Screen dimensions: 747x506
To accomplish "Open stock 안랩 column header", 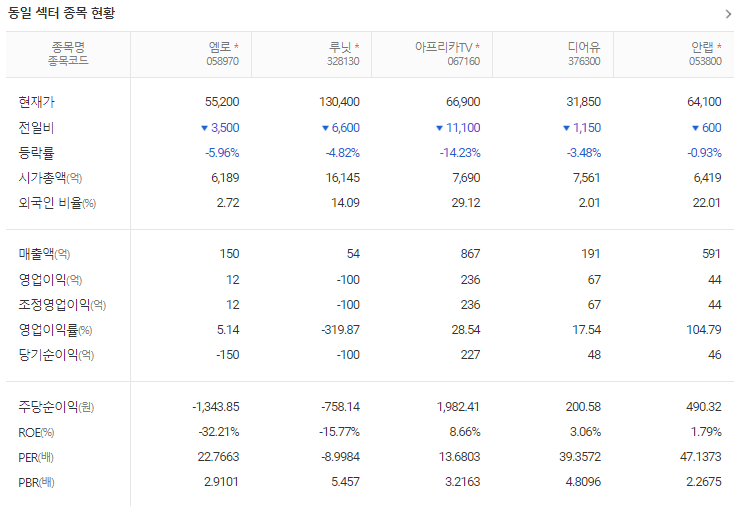I will 703,47.
